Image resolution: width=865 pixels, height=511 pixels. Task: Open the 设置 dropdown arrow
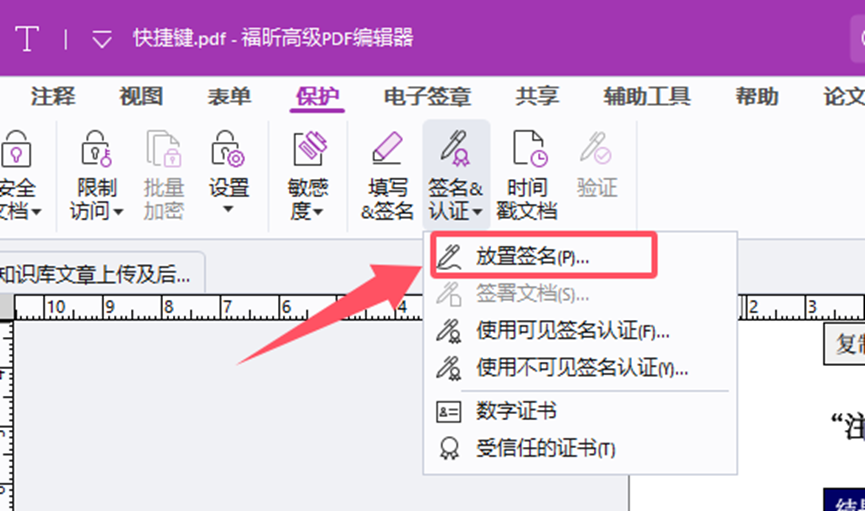228,210
